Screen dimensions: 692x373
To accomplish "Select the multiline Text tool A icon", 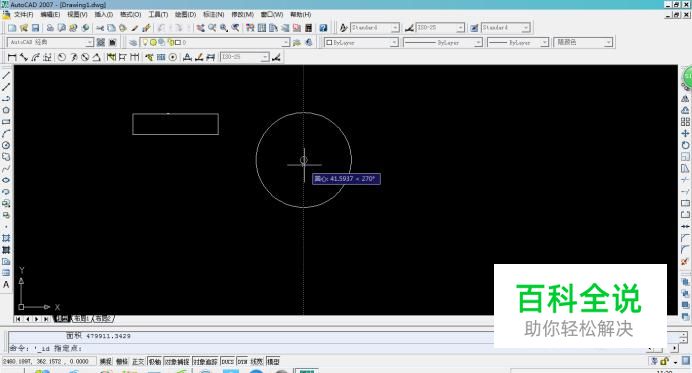I will 6,285.
